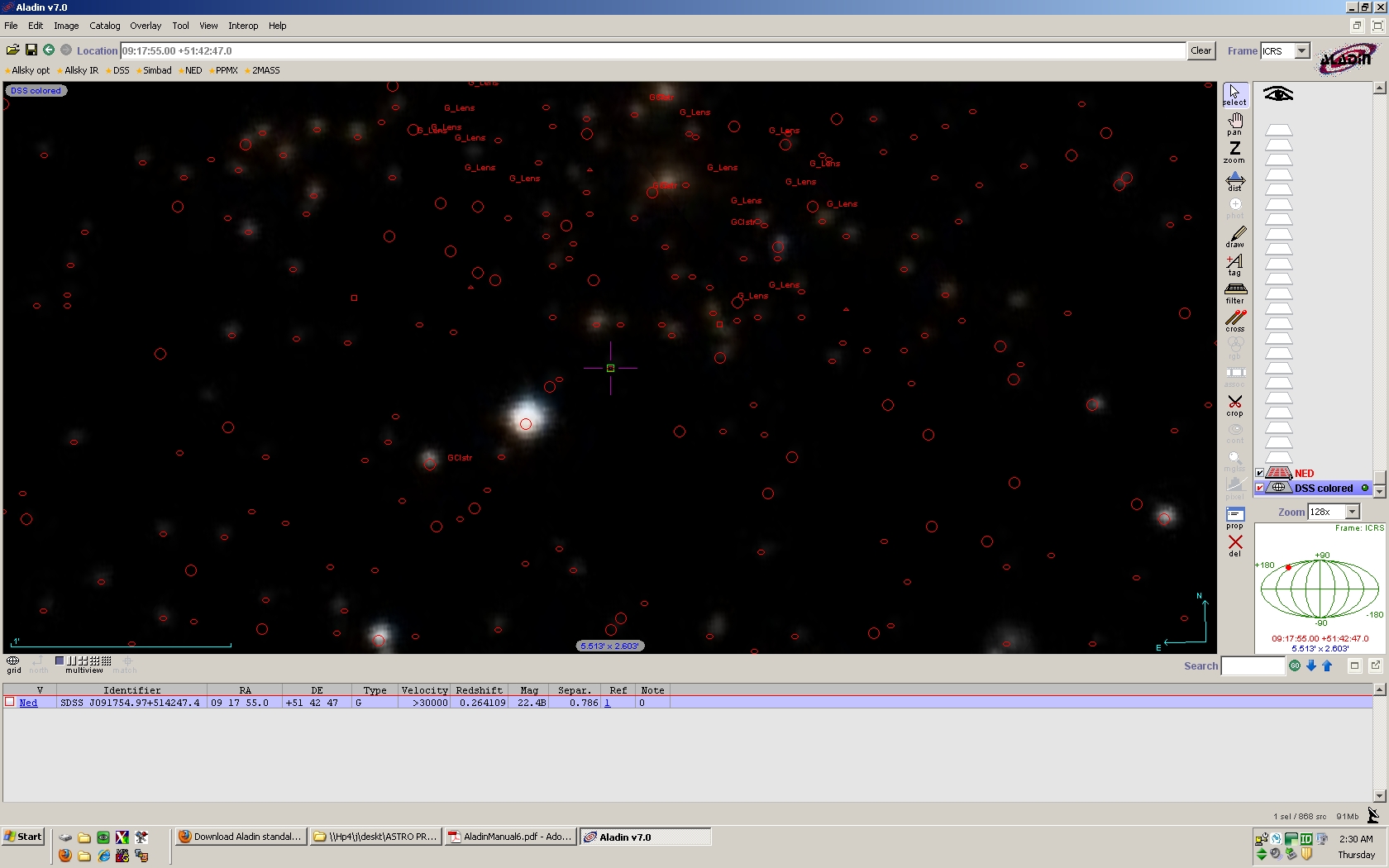
Task: Launch the cross match tool
Action: (1234, 322)
